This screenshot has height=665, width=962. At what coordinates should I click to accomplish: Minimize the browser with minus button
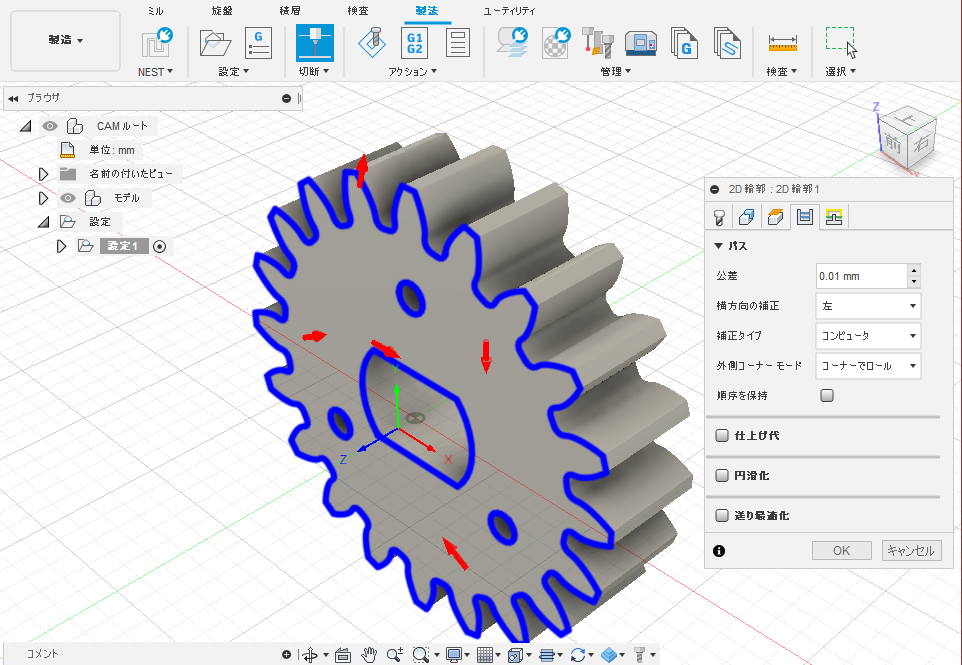point(286,98)
